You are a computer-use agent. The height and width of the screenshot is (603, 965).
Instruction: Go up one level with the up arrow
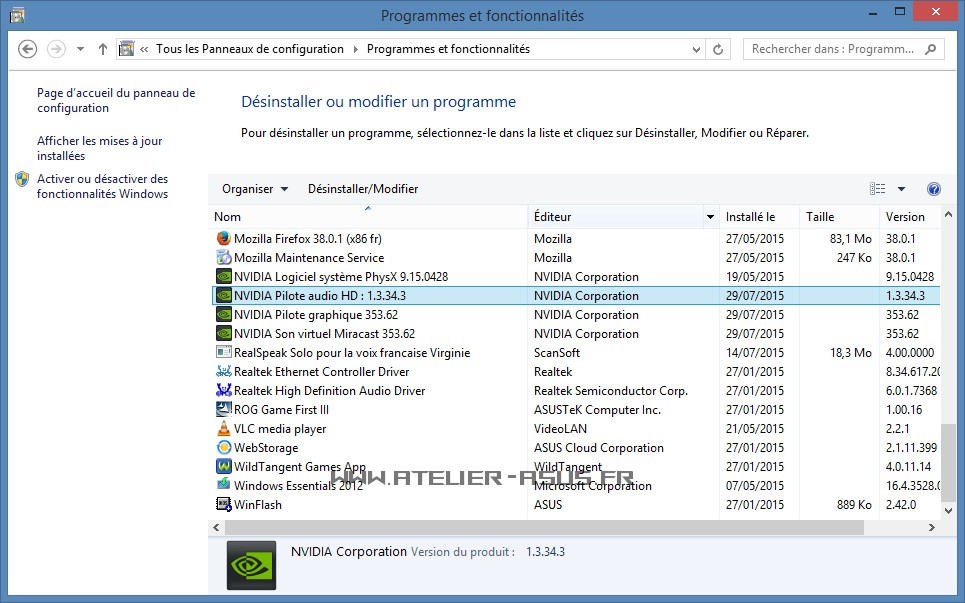tap(103, 49)
